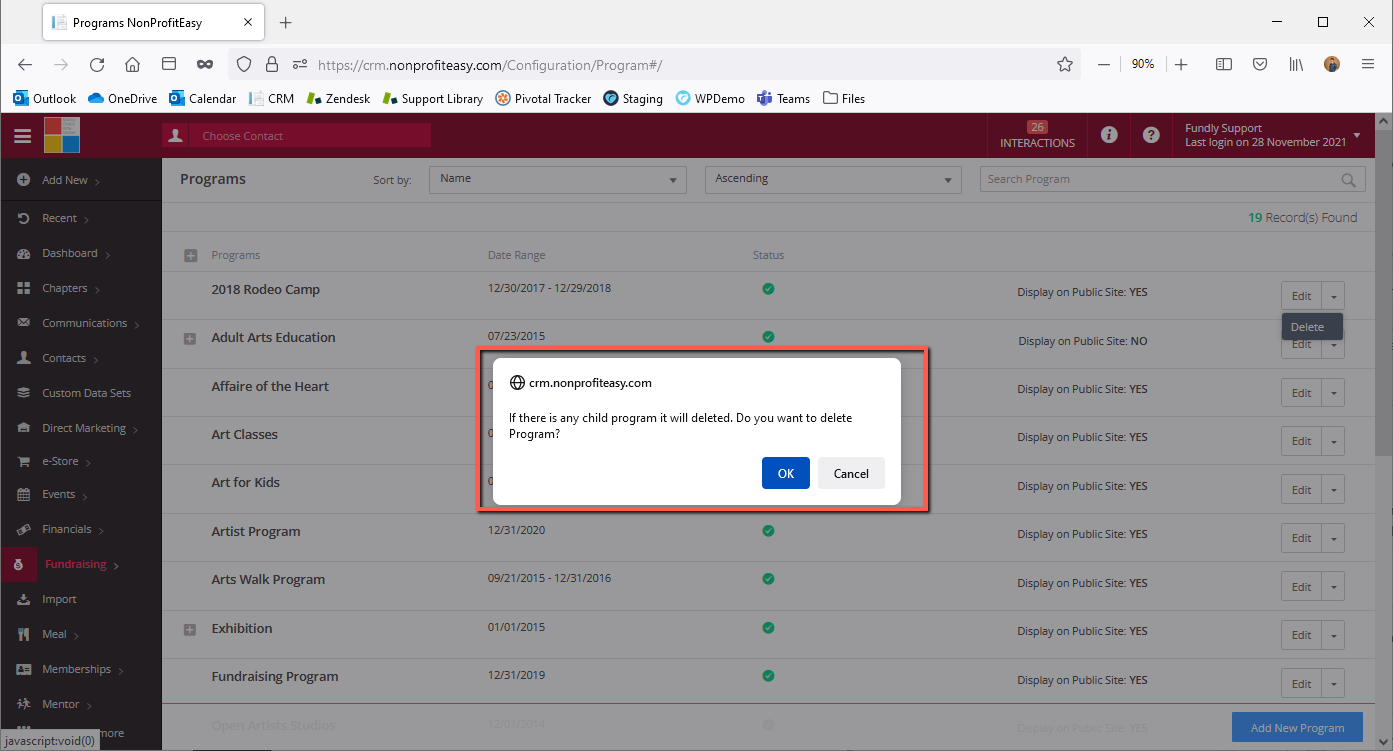Open the Interactions counter
This screenshot has width=1393, height=751.
tap(1037, 135)
